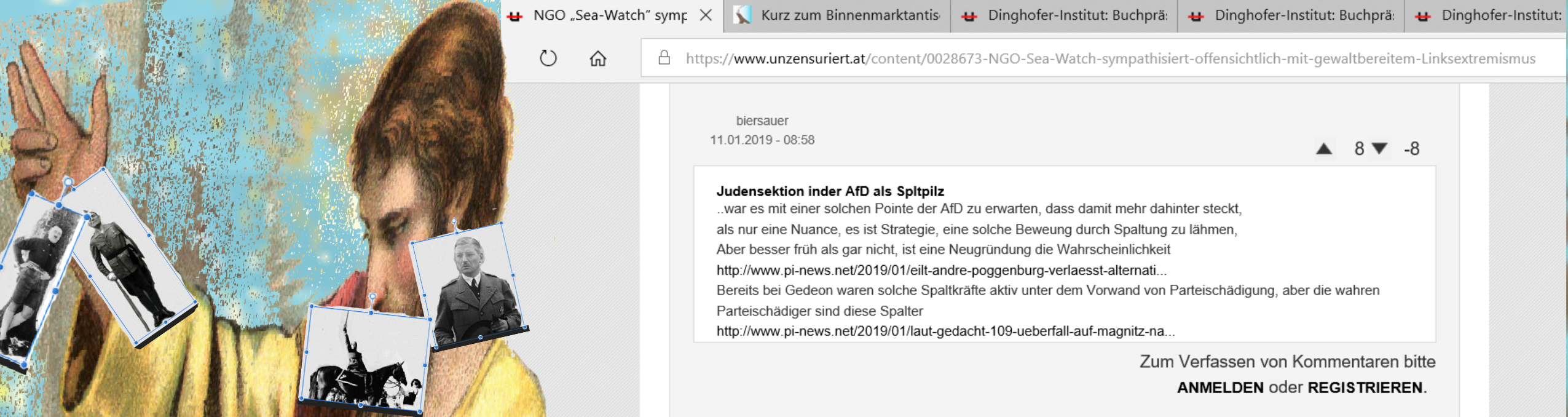1568x417 pixels.
Task: Downvote the biersauer comment
Action: coord(1379,149)
